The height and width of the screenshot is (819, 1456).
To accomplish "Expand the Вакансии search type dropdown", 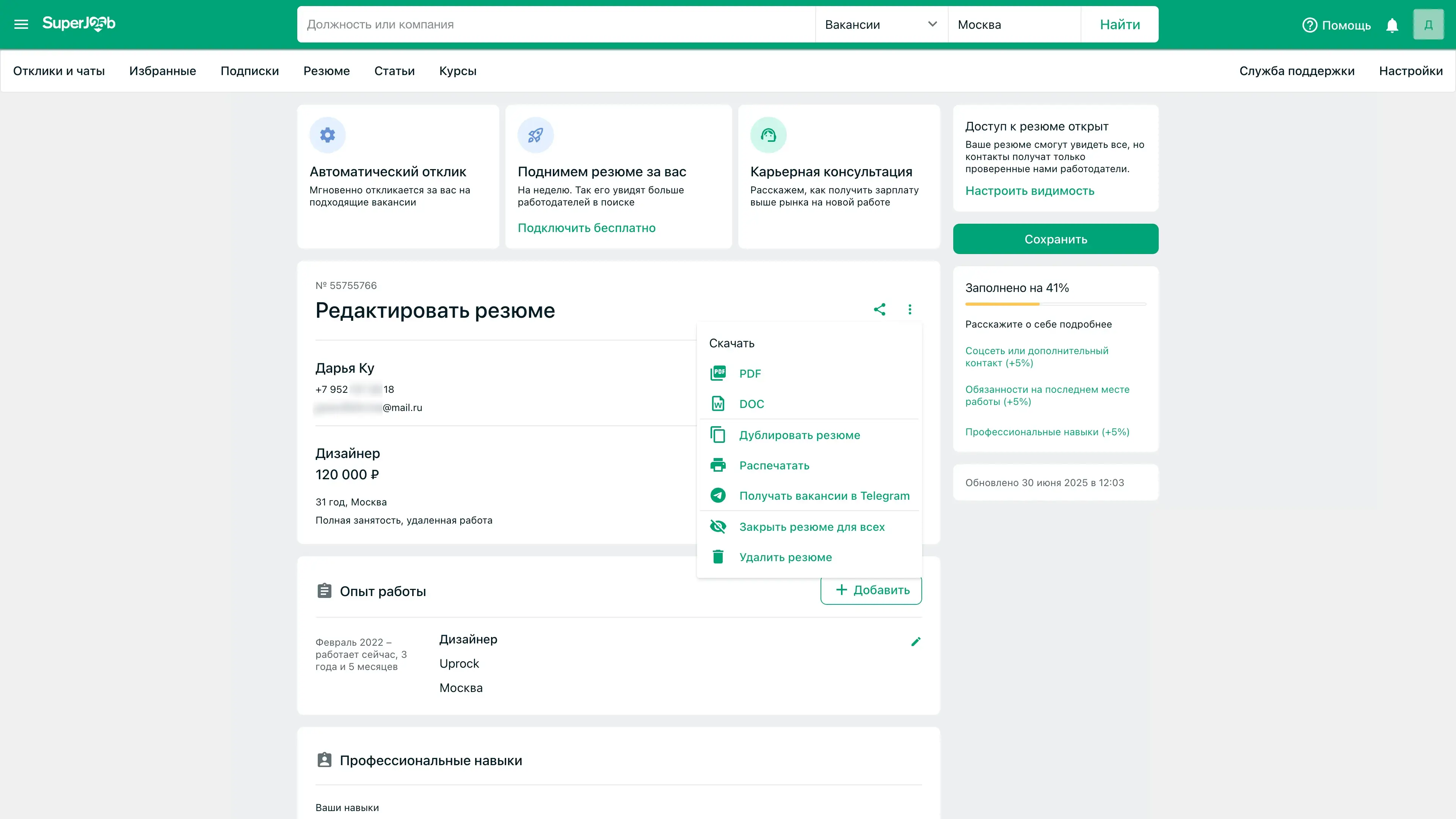I will click(x=880, y=24).
